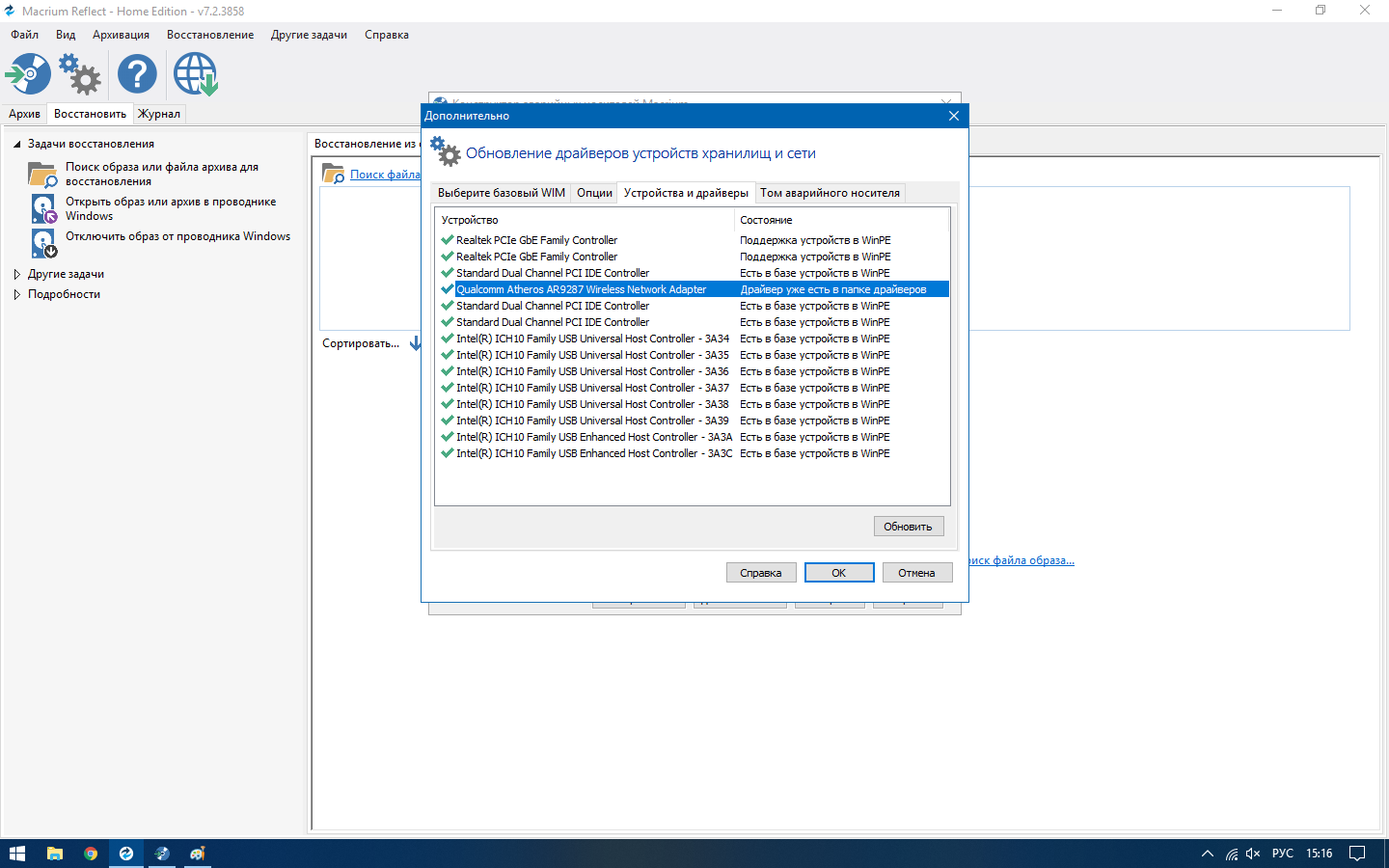This screenshot has width=1389, height=868.
Task: Click OK in the driver dialog
Action: click(x=838, y=573)
